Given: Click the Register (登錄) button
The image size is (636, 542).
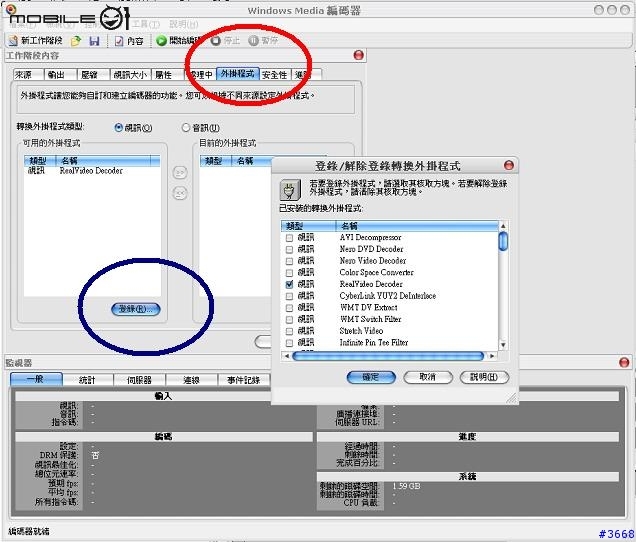Looking at the screenshot, I should click(136, 309).
